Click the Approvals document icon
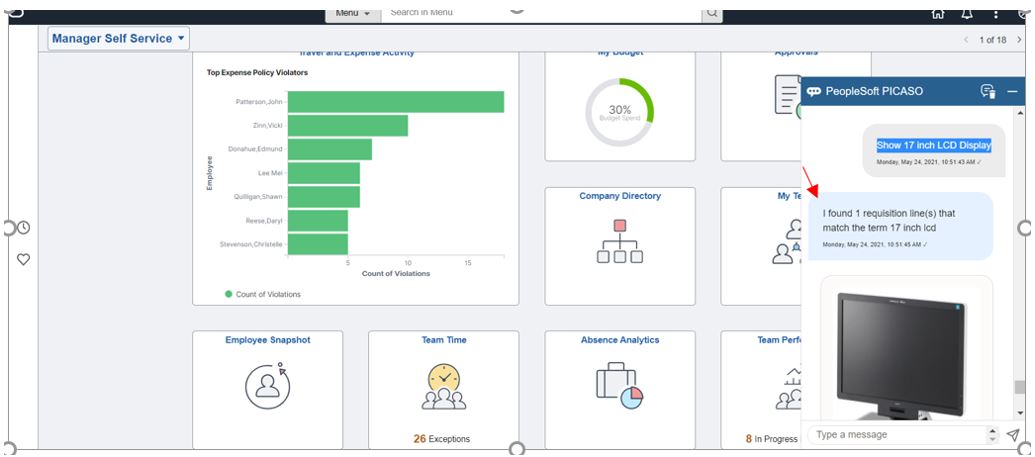 (x=788, y=96)
